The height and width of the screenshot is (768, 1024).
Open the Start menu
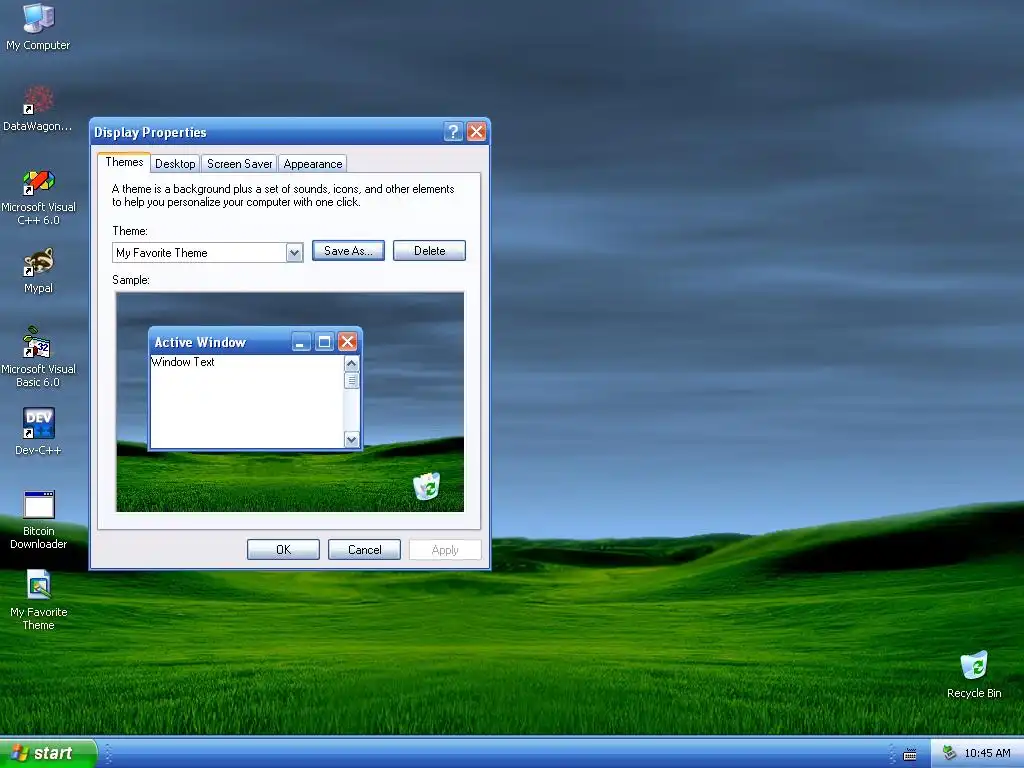coord(48,753)
